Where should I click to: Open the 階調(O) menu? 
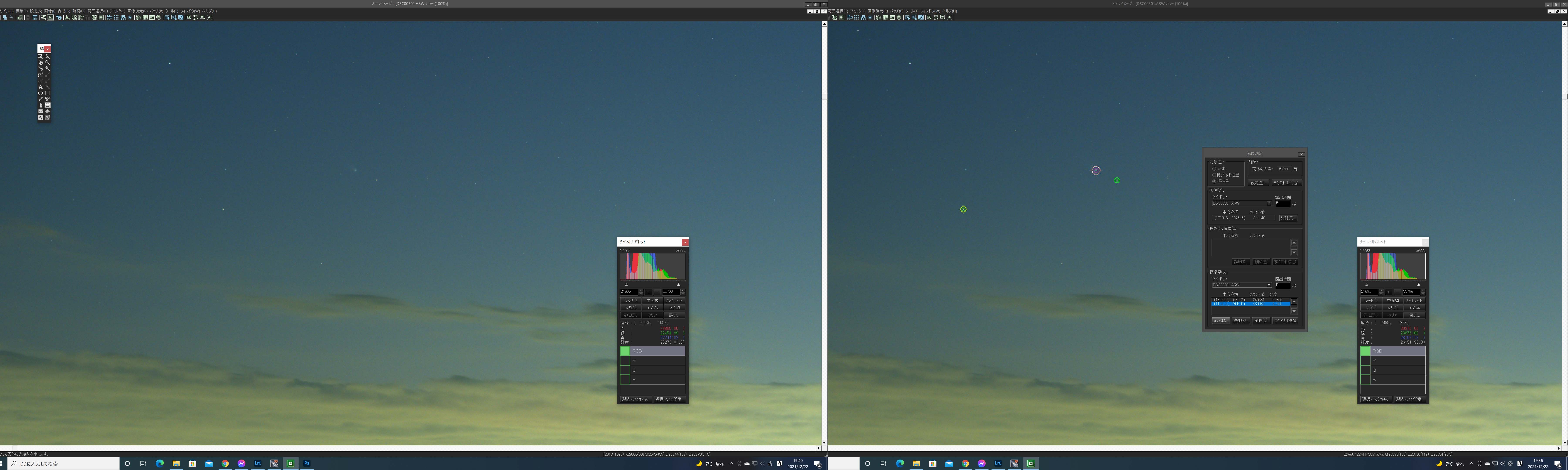point(79,11)
